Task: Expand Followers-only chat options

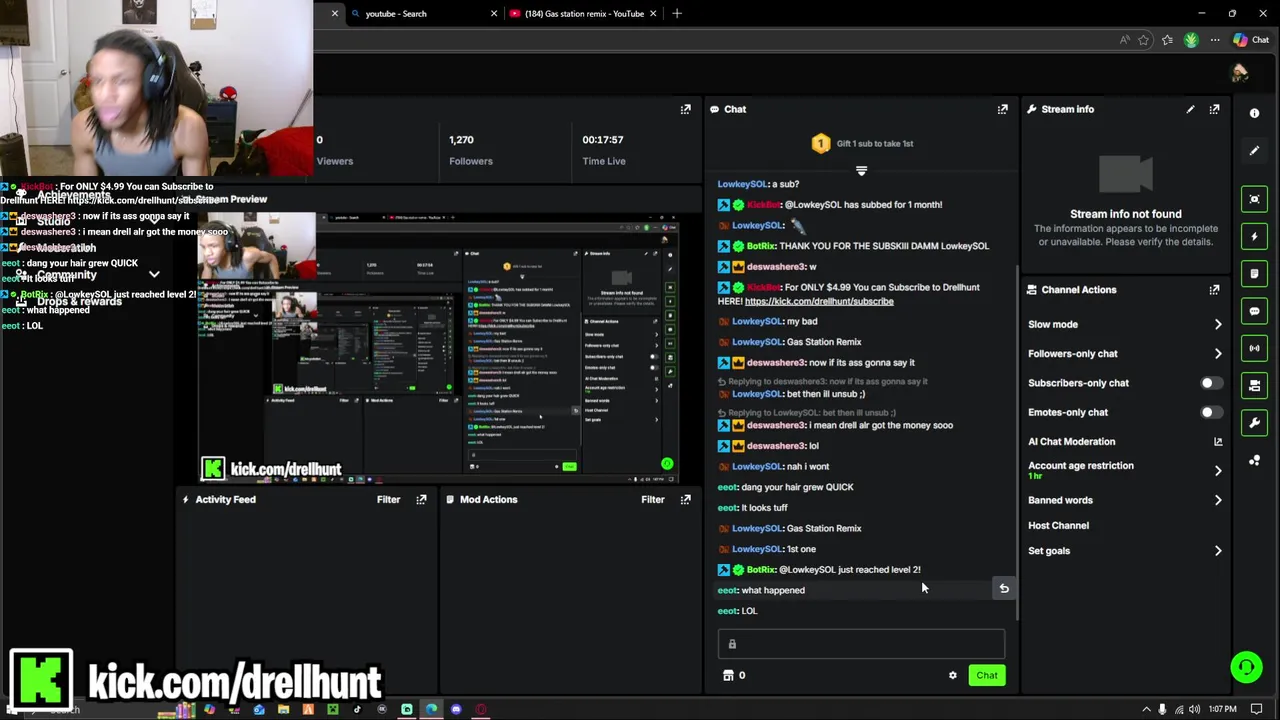Action: pyautogui.click(x=1218, y=353)
